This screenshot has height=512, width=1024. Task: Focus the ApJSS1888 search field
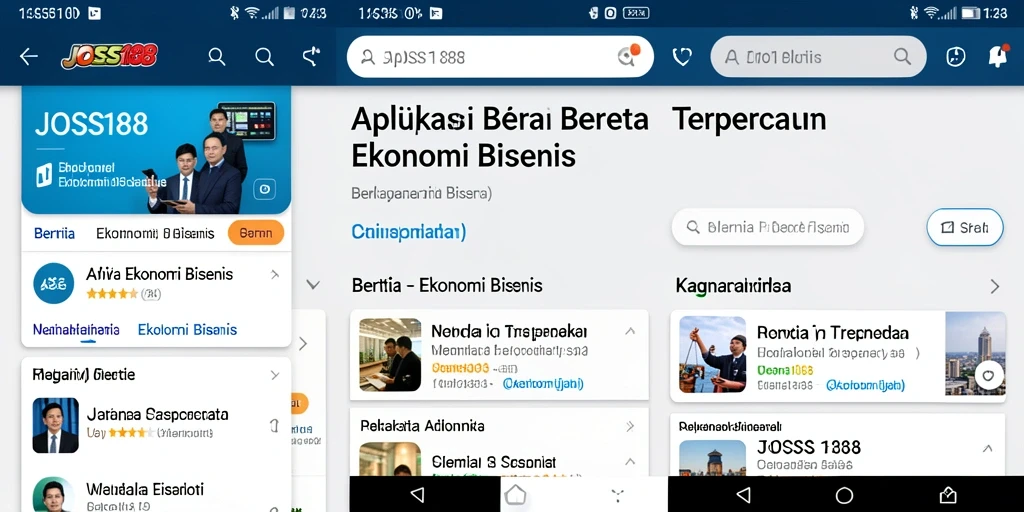500,57
